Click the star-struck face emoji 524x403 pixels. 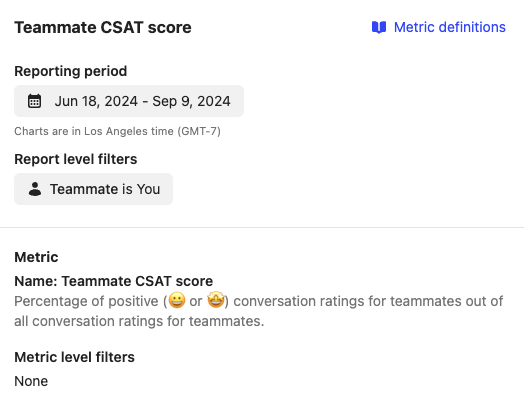click(216, 300)
